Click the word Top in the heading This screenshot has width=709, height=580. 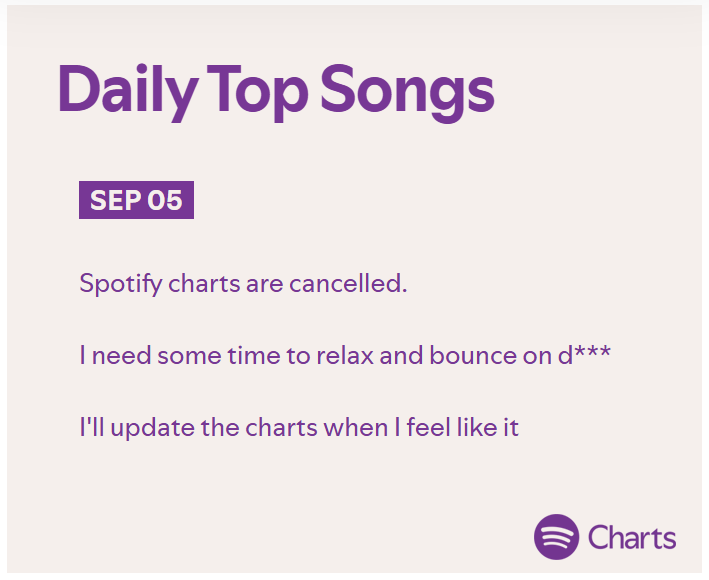point(258,92)
